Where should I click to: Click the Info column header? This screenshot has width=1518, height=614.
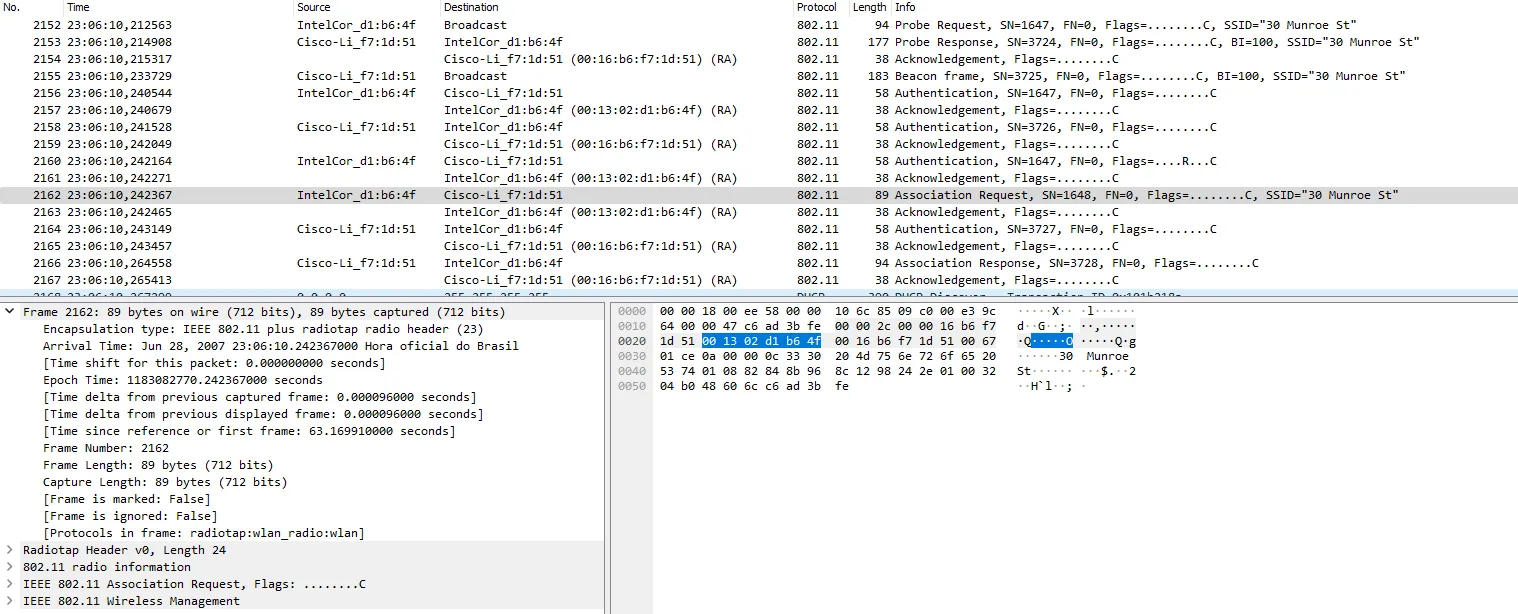905,7
